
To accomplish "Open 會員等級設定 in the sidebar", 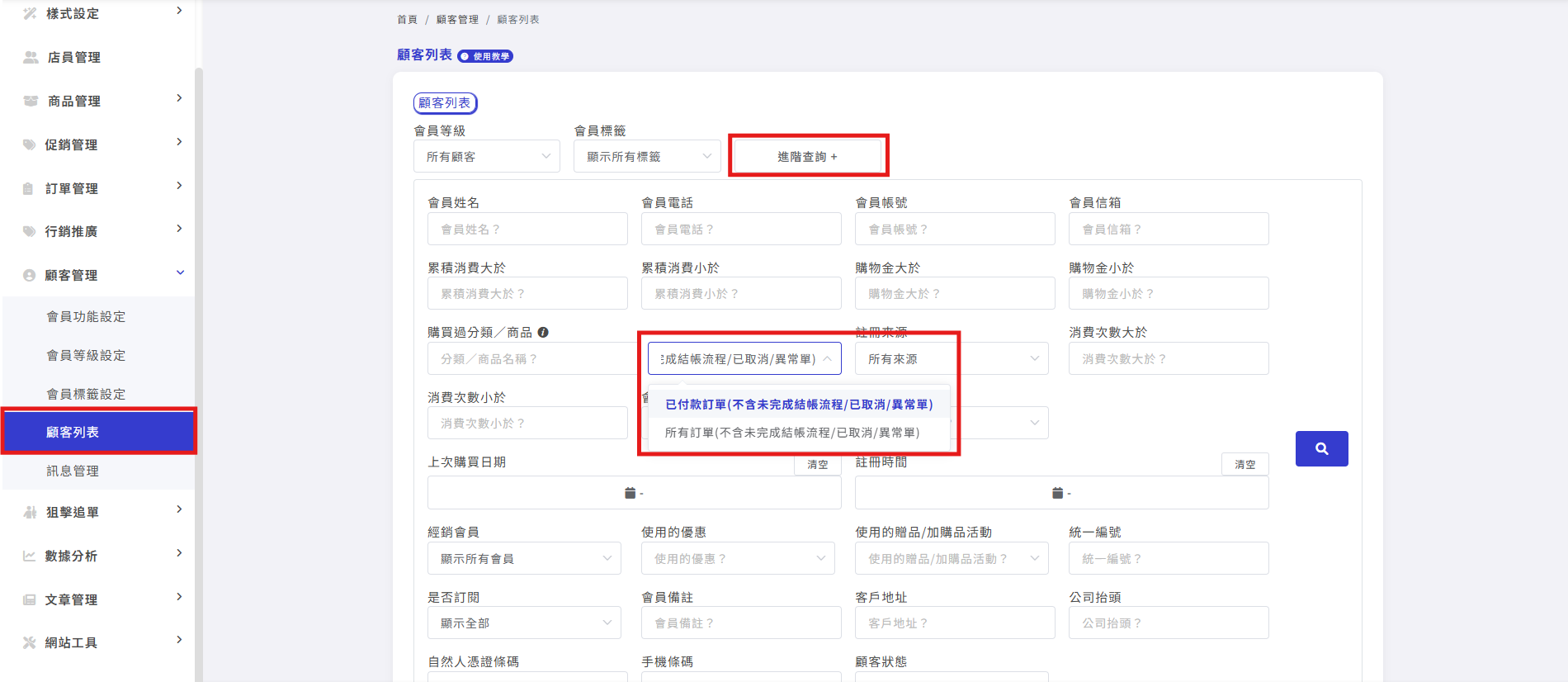I will click(87, 355).
